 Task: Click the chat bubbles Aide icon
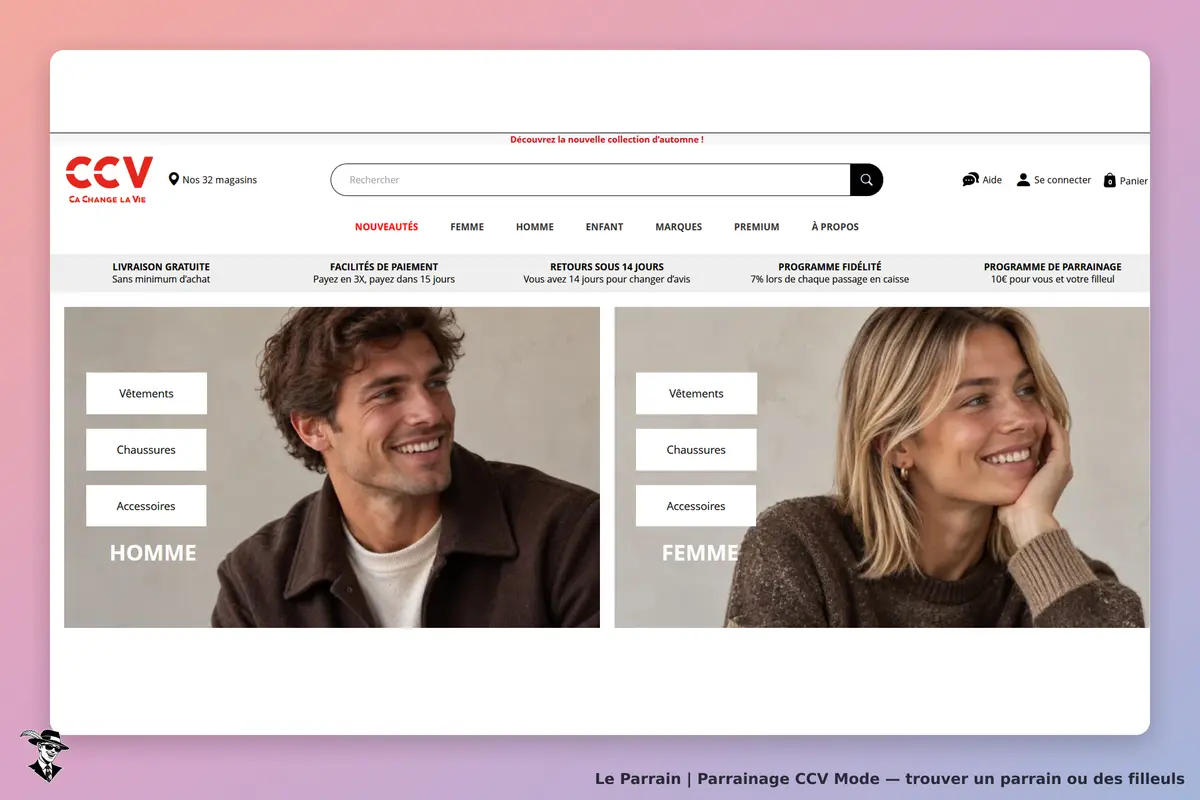(970, 180)
